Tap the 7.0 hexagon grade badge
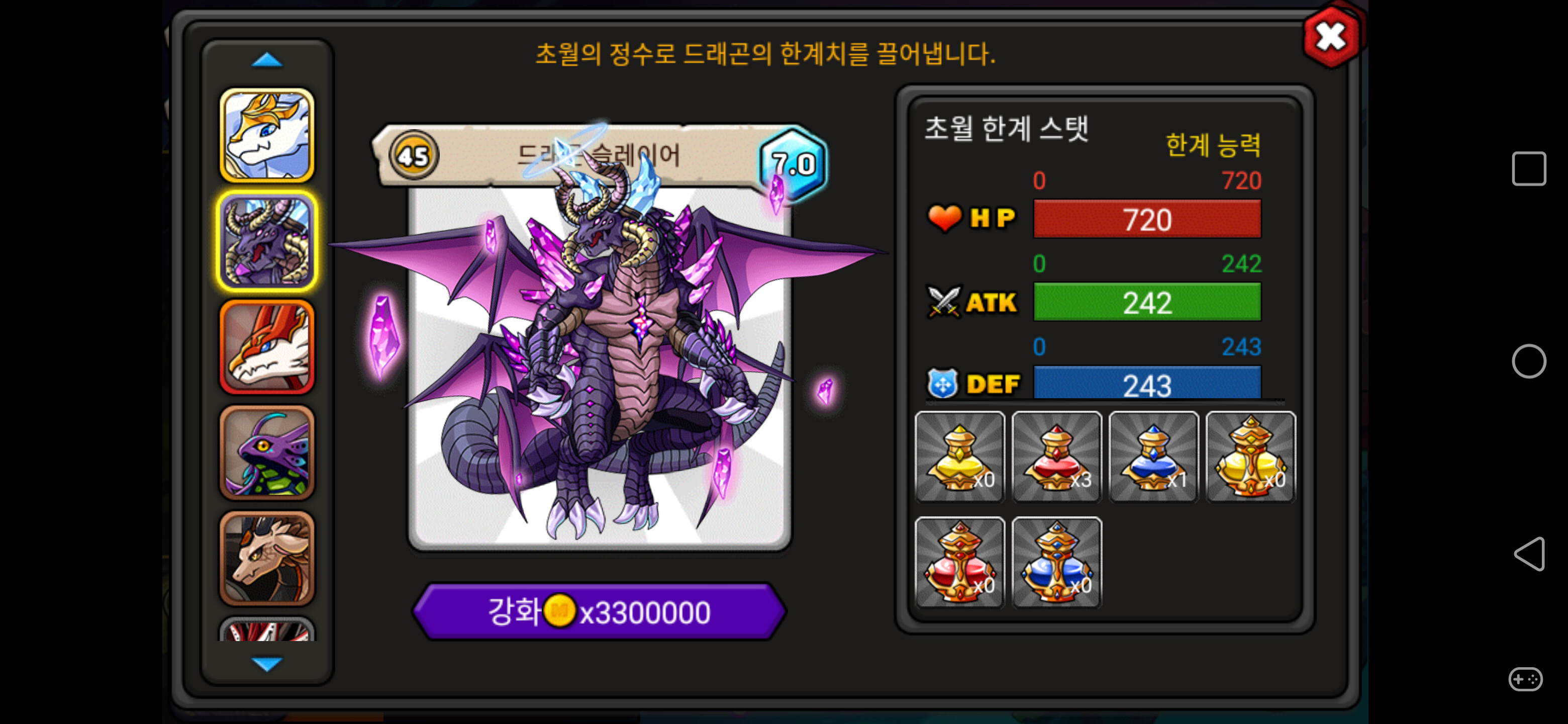 pos(793,164)
